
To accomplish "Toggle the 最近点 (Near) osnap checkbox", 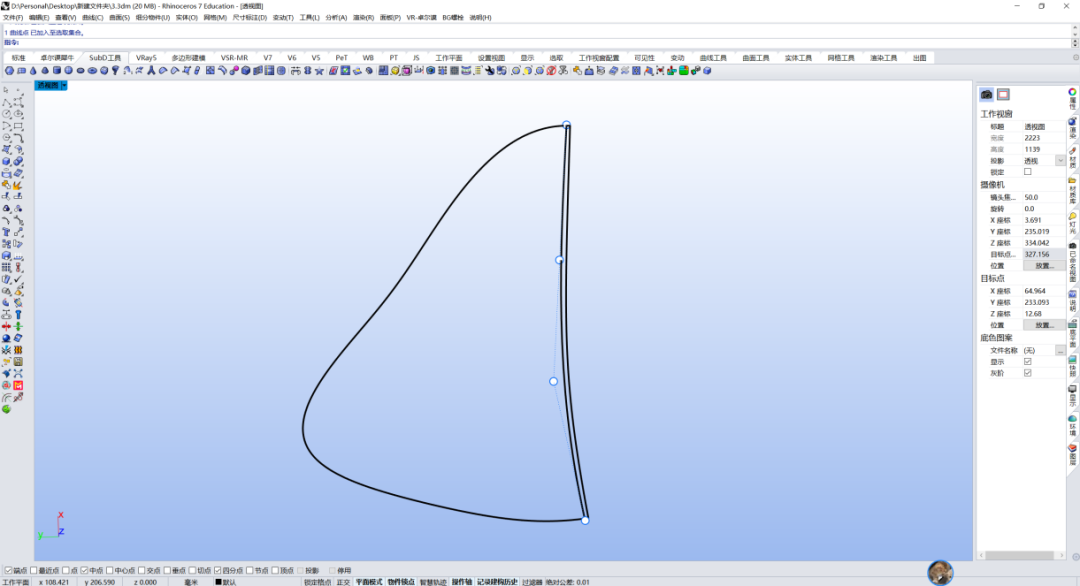I will (34, 571).
